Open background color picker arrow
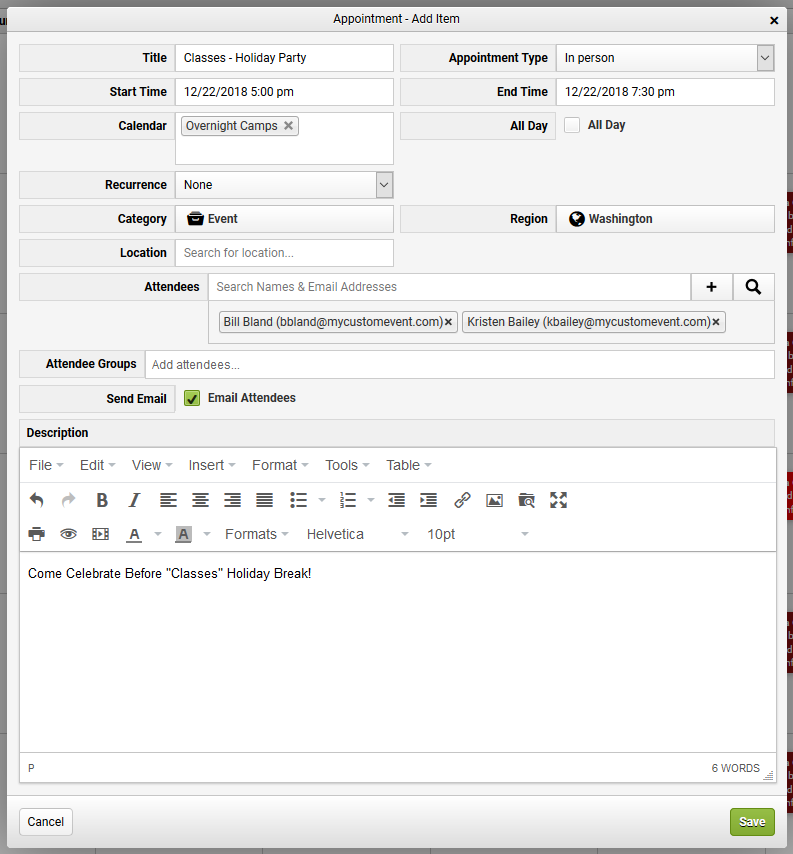Image resolution: width=793 pixels, height=854 pixels. 207,534
